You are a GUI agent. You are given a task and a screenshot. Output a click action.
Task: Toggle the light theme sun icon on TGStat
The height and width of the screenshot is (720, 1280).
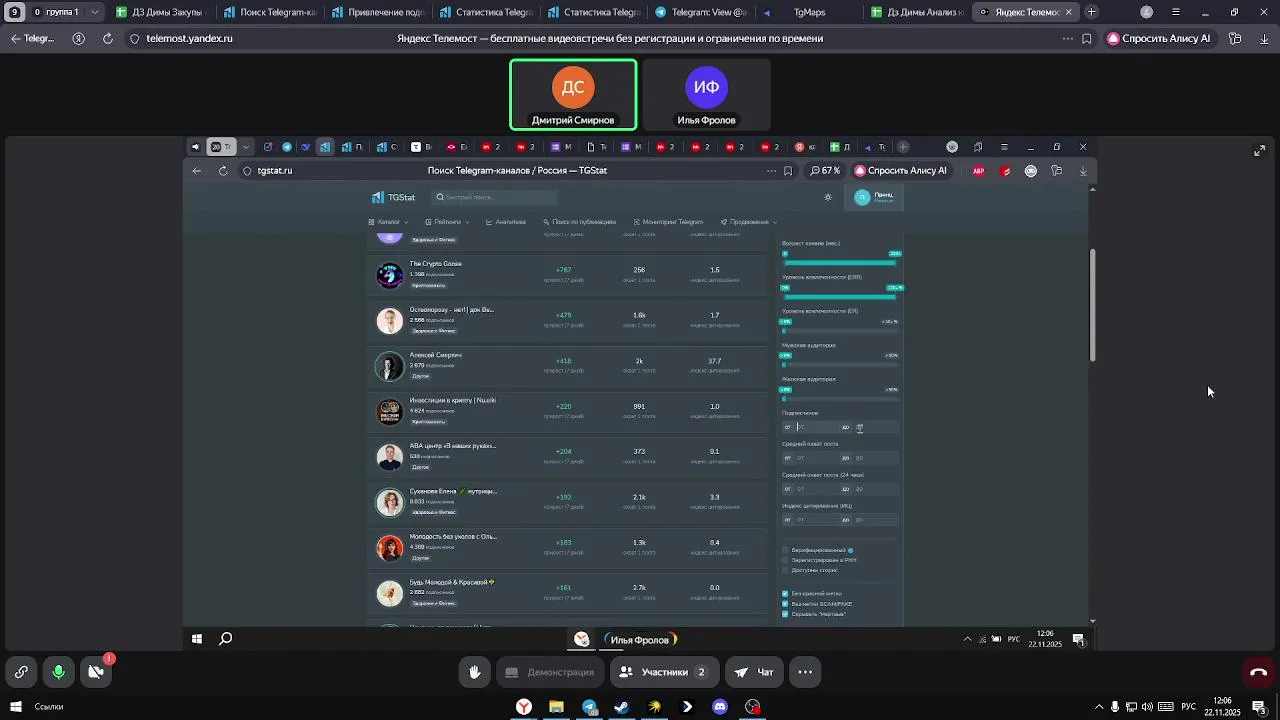[828, 197]
